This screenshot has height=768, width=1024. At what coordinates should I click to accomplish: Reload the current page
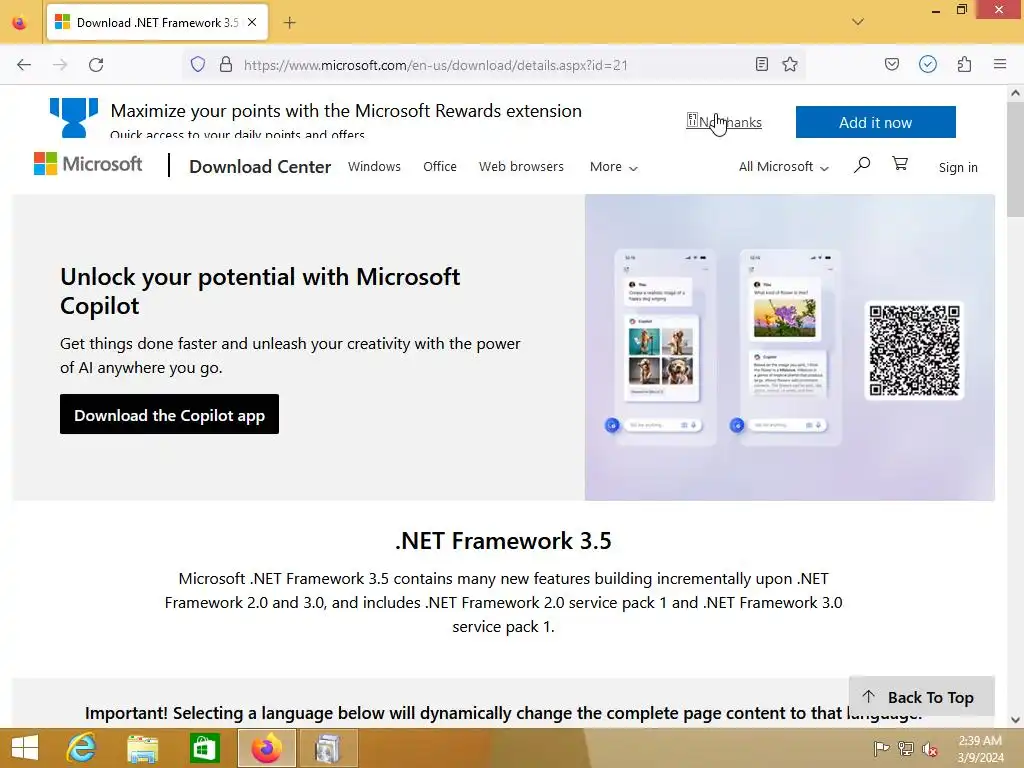(96, 65)
